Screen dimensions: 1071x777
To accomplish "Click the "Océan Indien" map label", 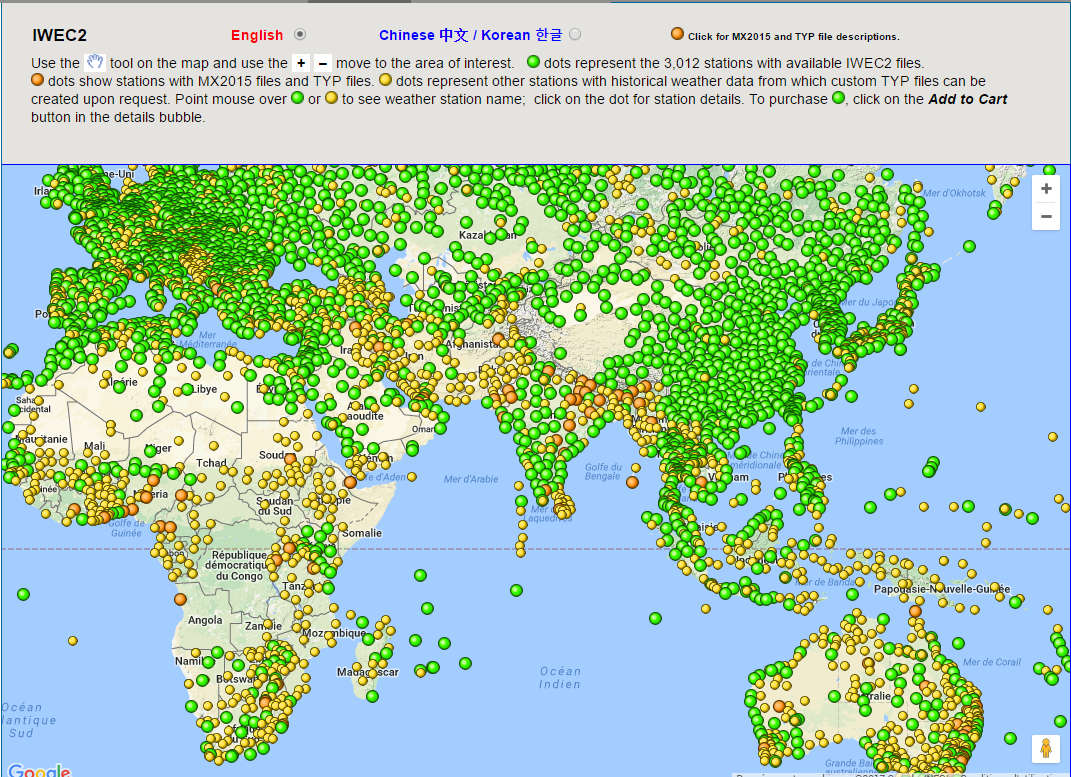I will tap(560, 677).
